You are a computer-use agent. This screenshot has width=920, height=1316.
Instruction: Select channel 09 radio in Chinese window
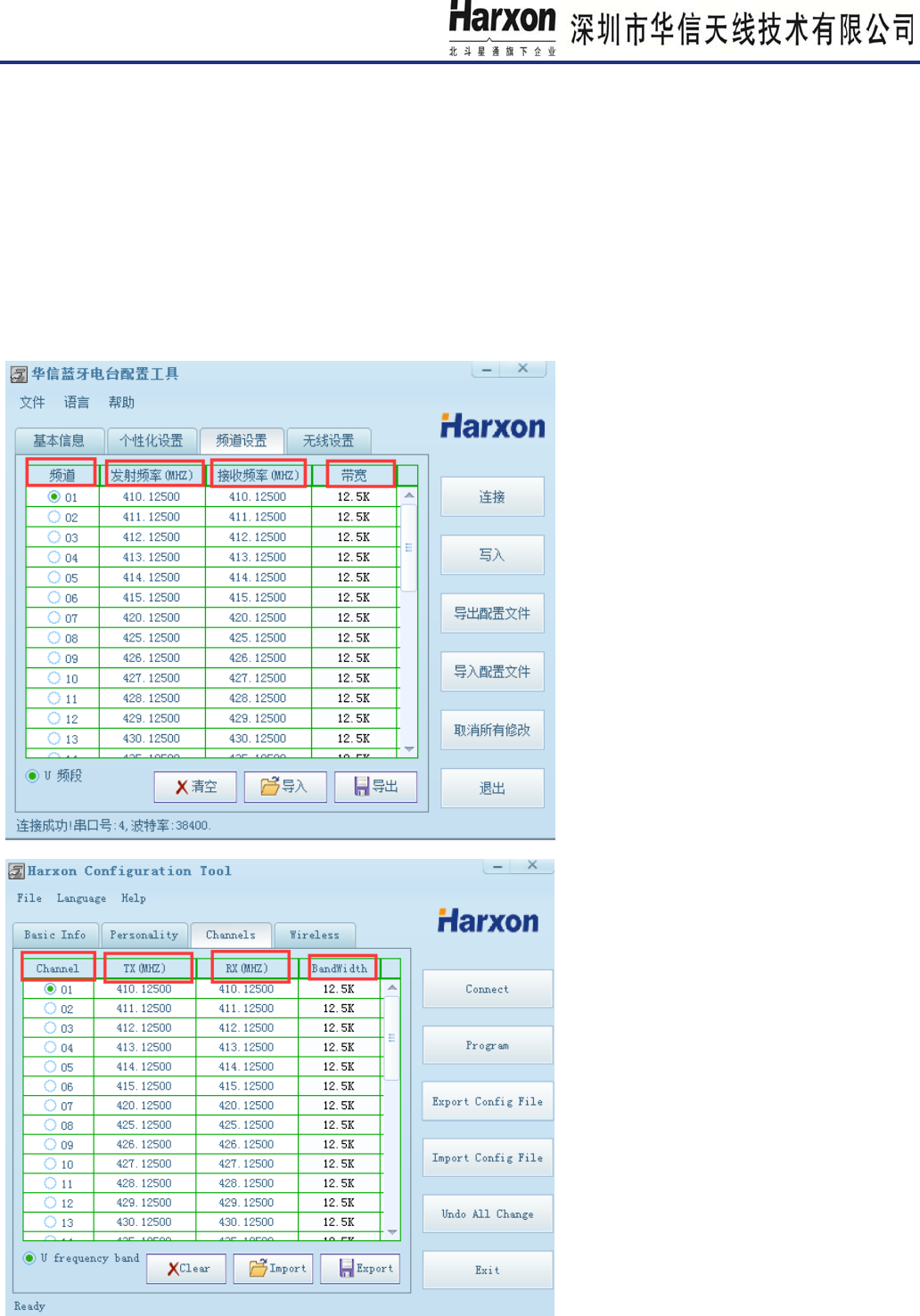[x=54, y=658]
